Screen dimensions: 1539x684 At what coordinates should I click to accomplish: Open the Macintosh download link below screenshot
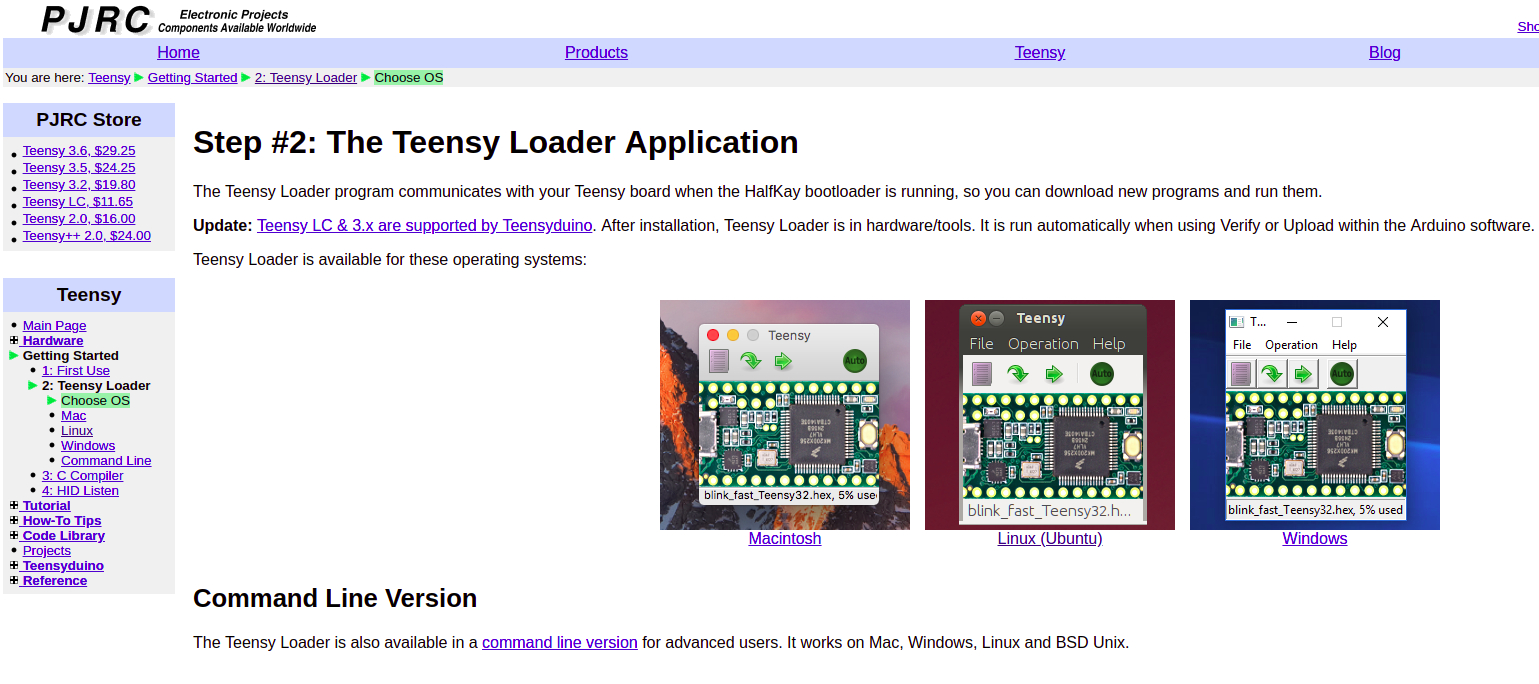coord(784,539)
